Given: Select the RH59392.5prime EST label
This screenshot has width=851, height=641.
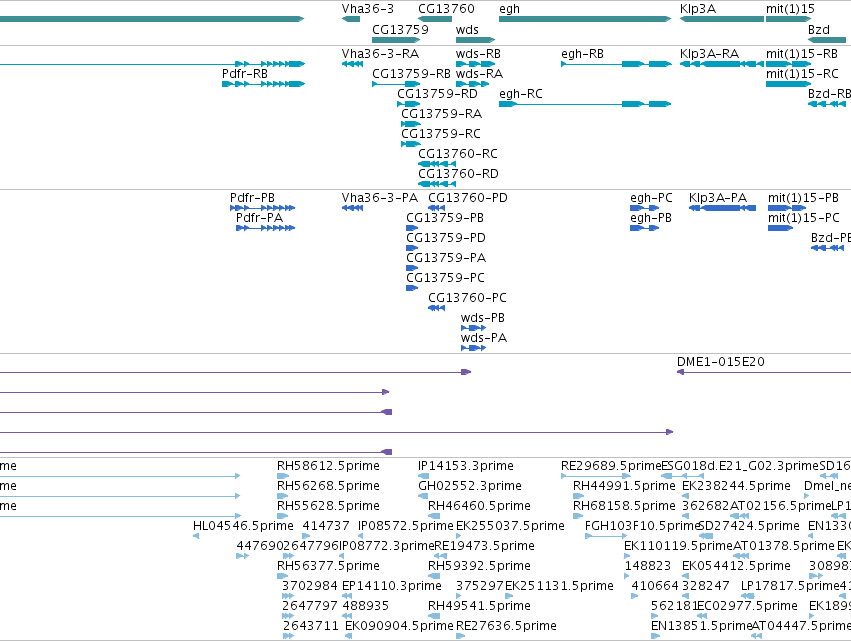Looking at the screenshot, I should 479,566.
